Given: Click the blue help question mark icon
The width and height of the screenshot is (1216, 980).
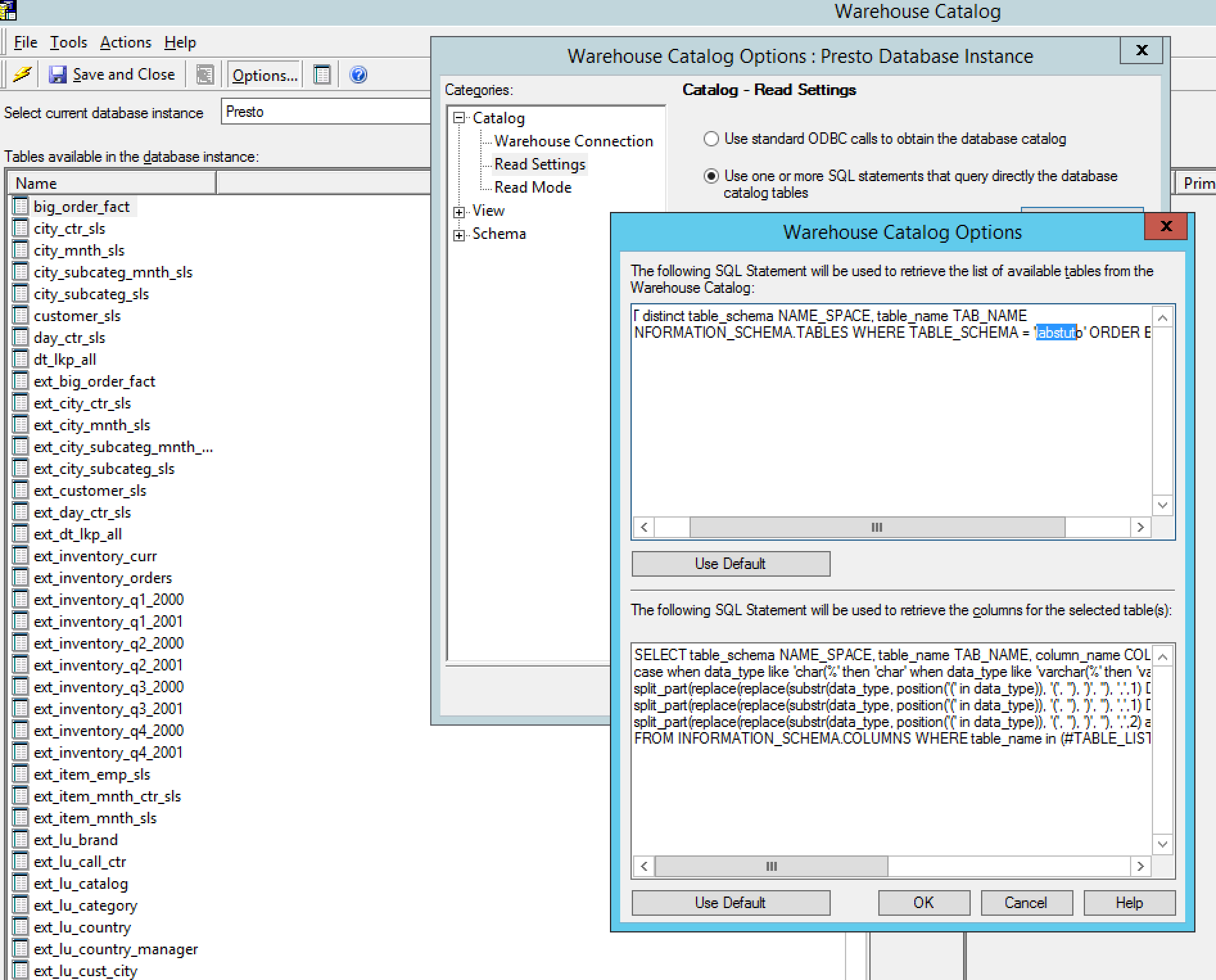Looking at the screenshot, I should coord(358,75).
